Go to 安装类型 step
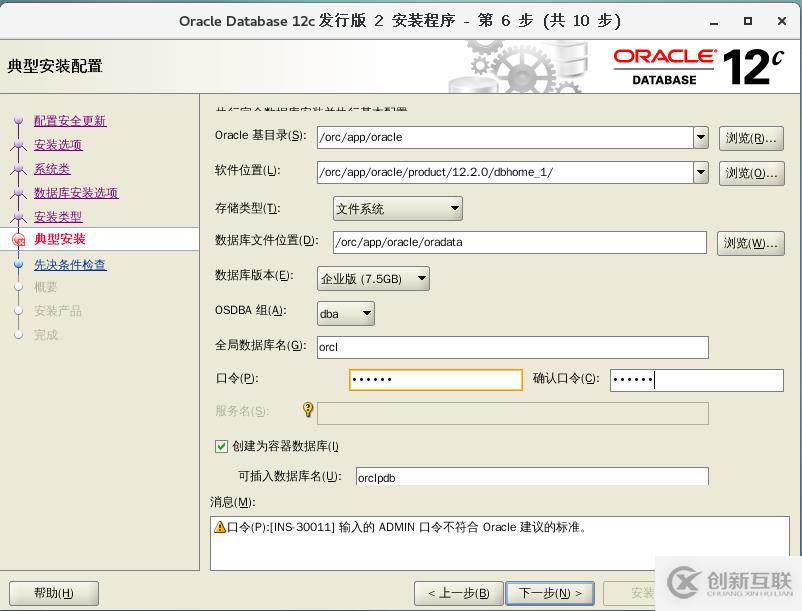 click(x=58, y=217)
